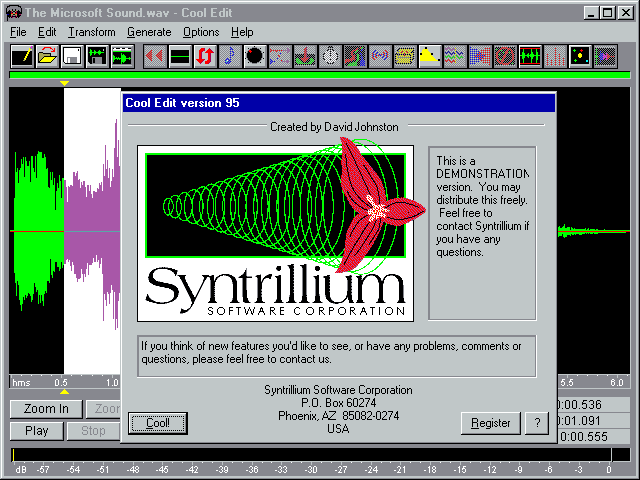
Task: Click the blue echo waves icon
Action: [380, 56]
